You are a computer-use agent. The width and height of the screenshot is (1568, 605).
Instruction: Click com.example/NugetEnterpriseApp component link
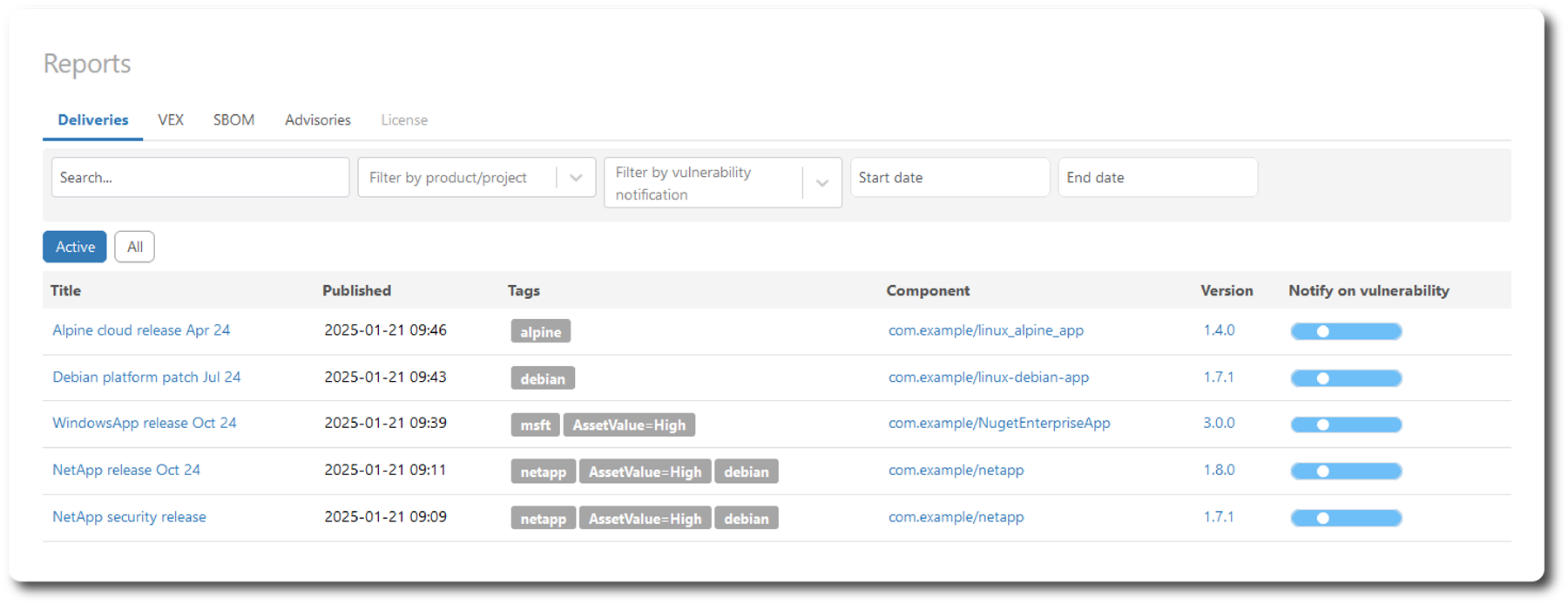click(x=999, y=423)
